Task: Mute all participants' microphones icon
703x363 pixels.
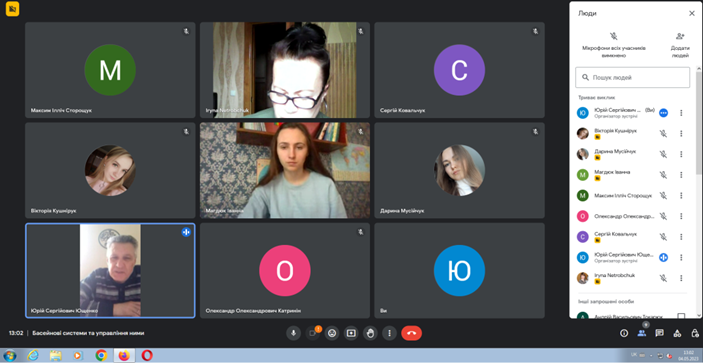Action: (x=614, y=36)
